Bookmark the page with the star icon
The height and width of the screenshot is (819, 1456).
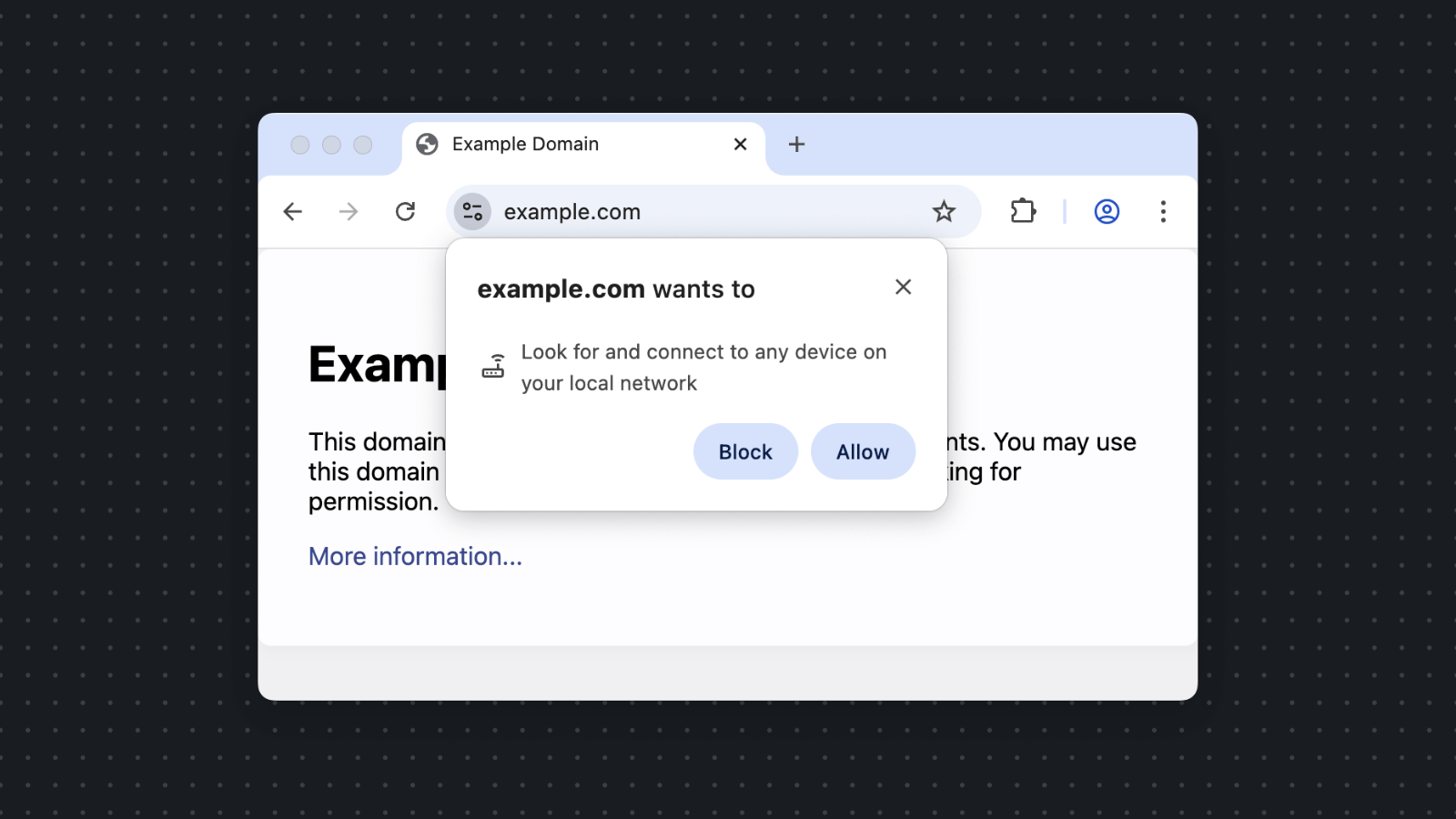[944, 211]
